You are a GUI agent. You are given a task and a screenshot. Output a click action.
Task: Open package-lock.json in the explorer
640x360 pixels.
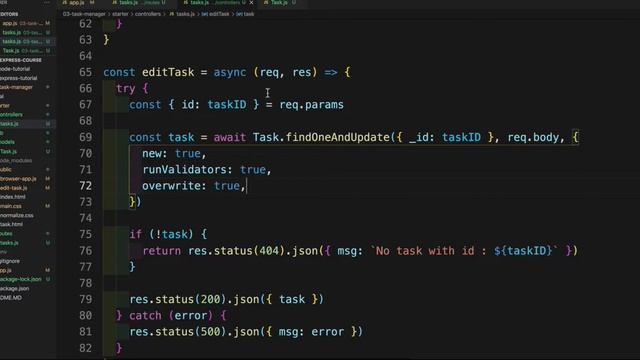[x=21, y=279]
